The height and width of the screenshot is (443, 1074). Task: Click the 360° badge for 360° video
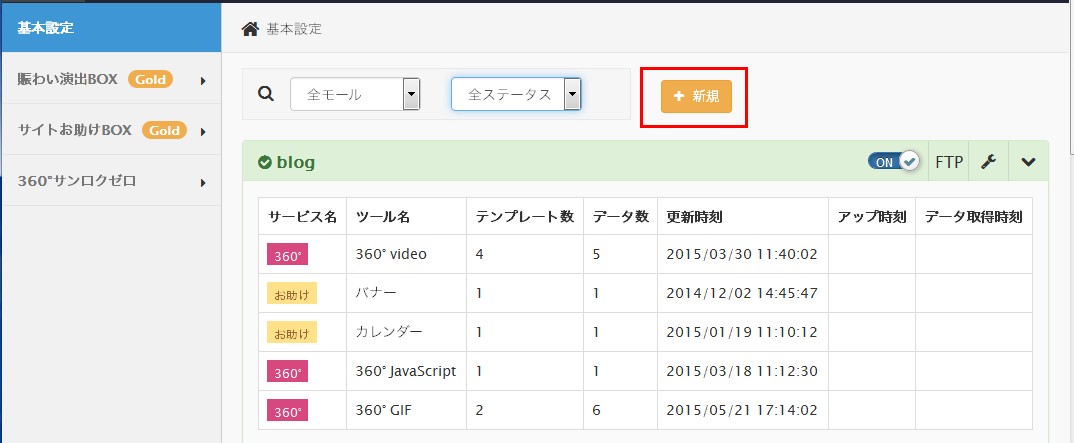point(287,256)
